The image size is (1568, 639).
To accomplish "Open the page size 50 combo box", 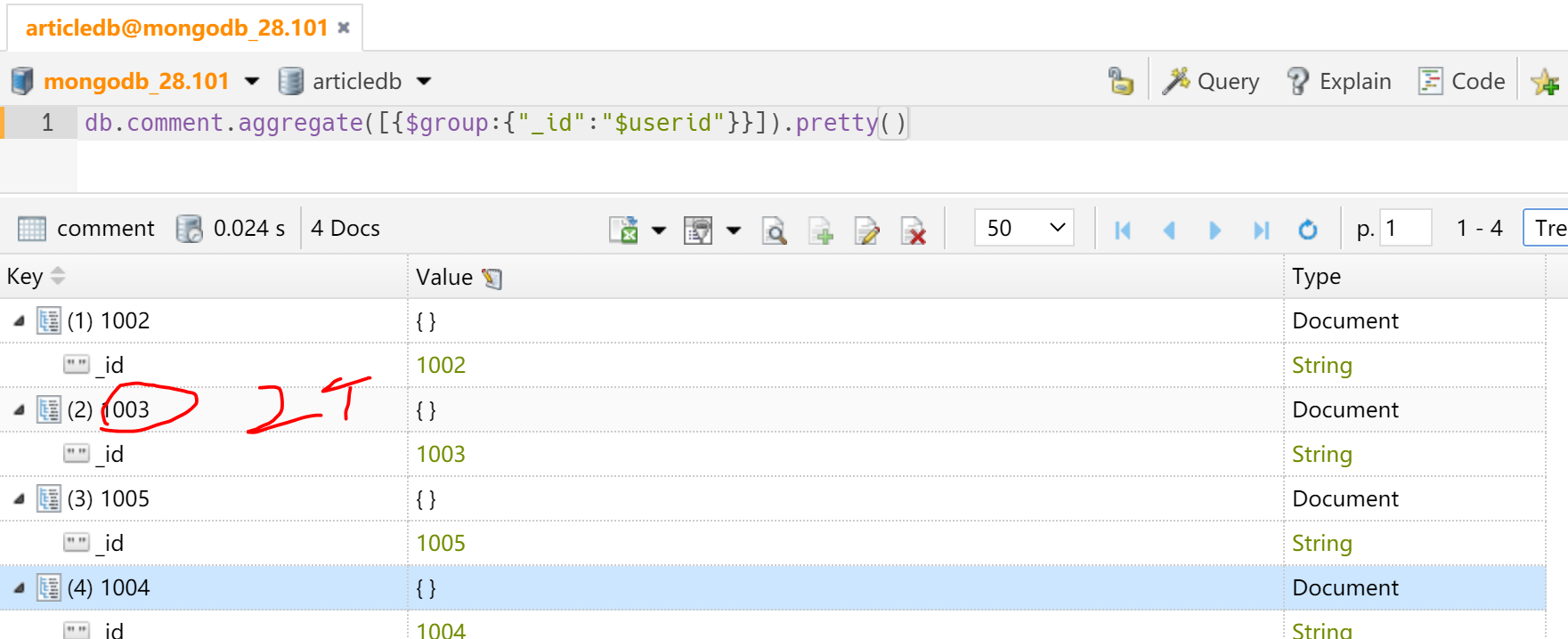I will [1024, 228].
